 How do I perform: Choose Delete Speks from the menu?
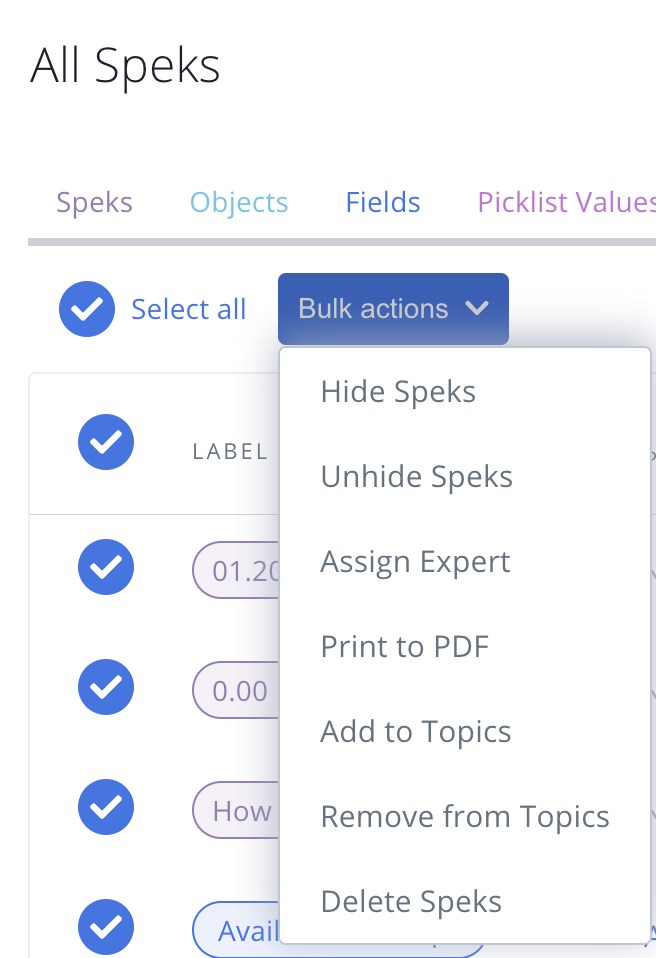click(x=411, y=901)
